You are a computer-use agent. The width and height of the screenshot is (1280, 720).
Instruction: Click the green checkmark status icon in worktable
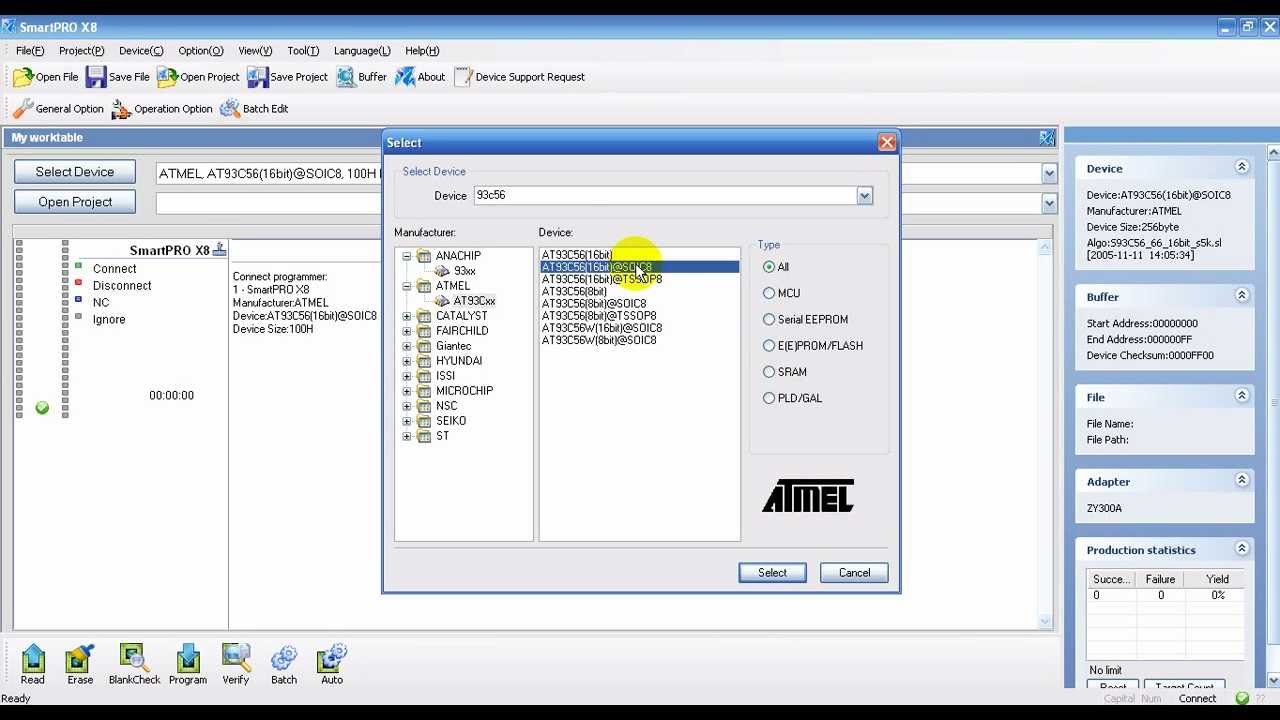pos(42,407)
